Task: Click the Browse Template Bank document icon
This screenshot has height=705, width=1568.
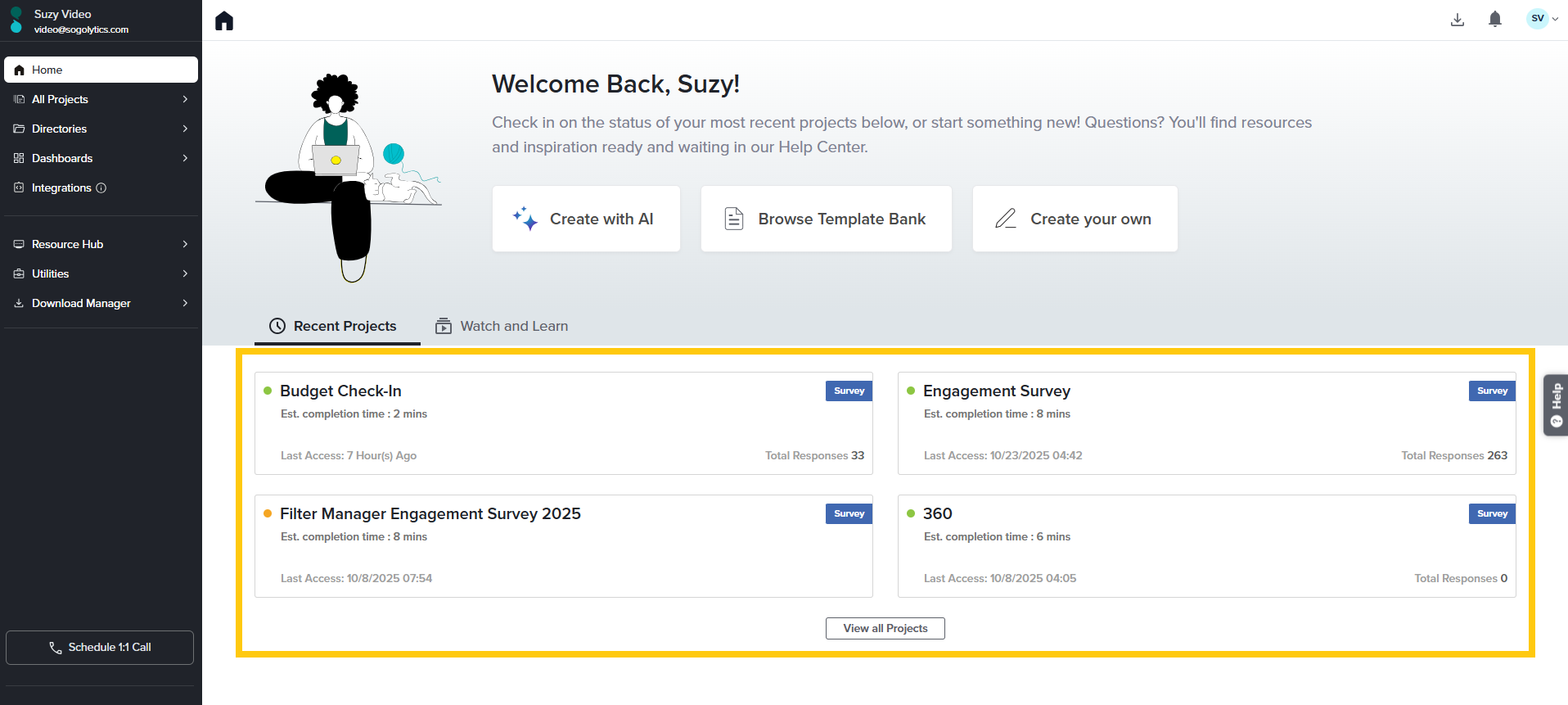Action: pos(734,219)
